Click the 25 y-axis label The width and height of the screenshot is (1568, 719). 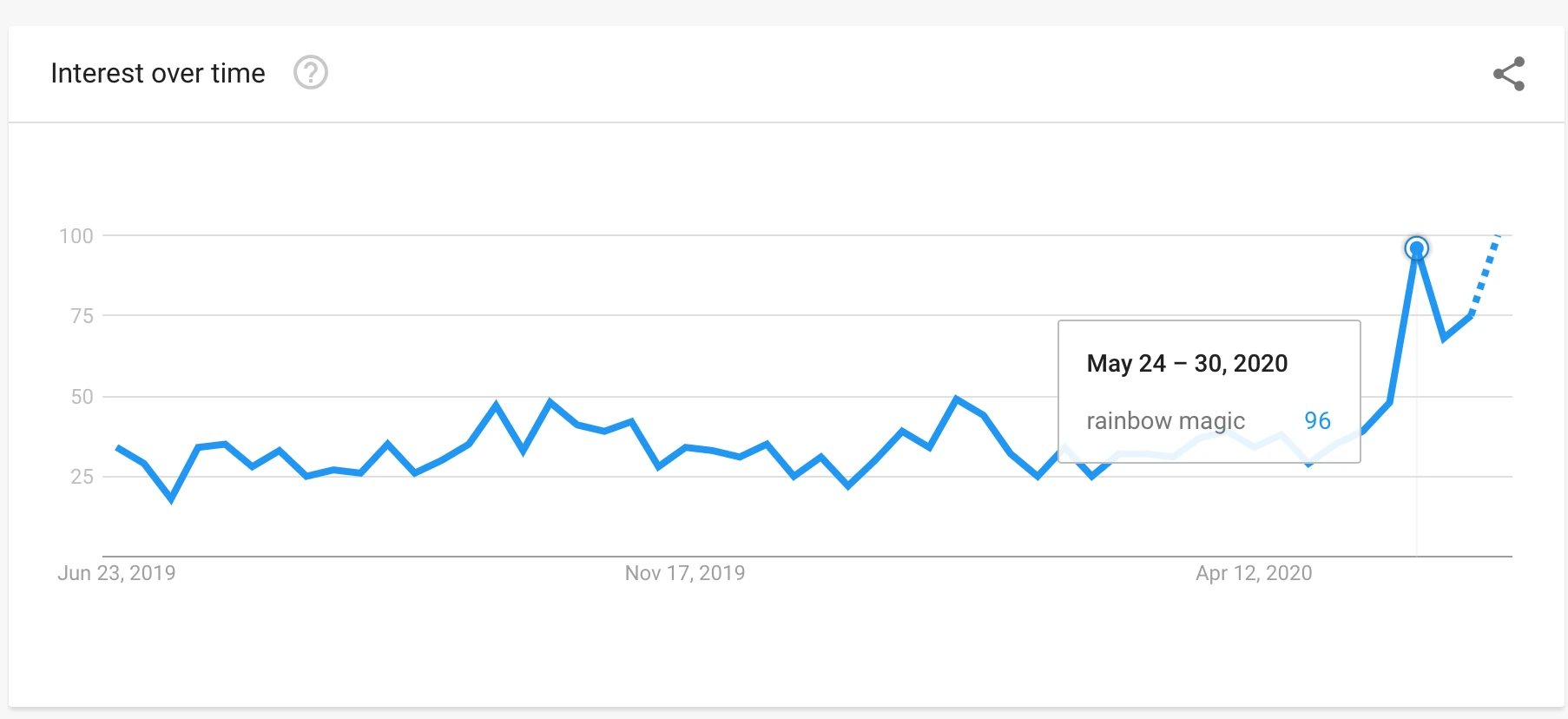(82, 476)
